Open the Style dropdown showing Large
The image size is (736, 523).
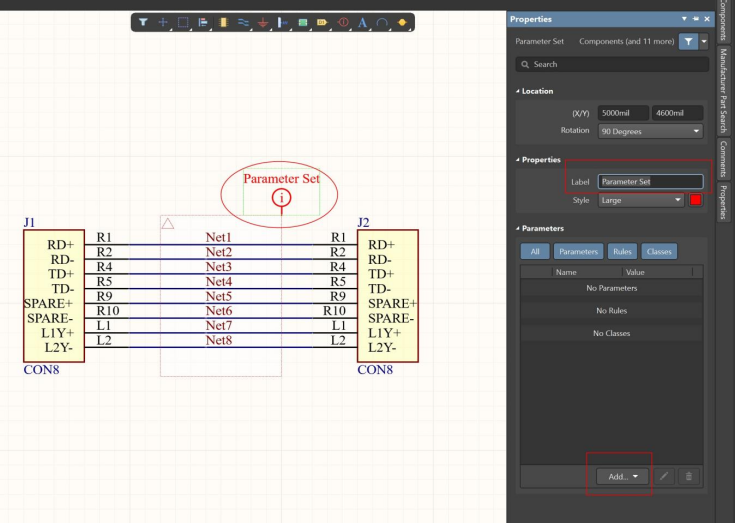(x=641, y=200)
